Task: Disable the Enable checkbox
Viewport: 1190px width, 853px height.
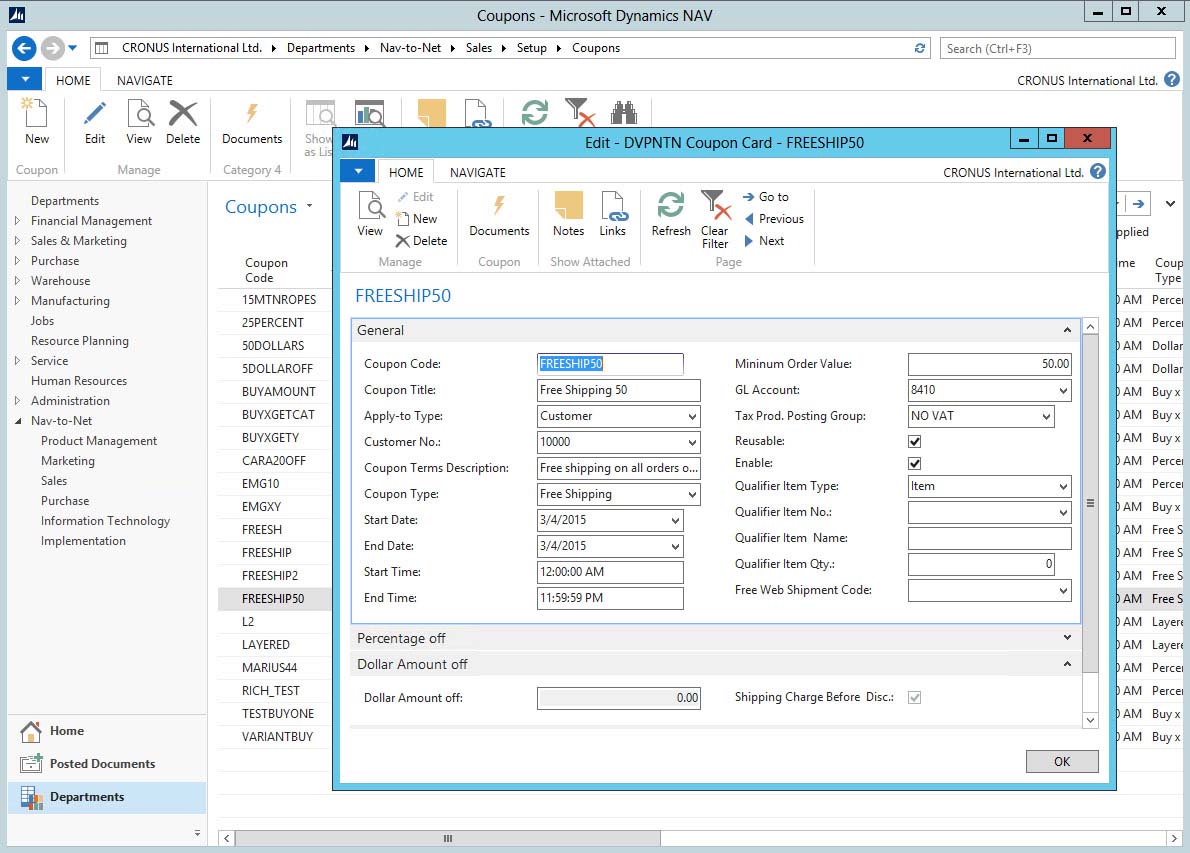Action: tap(914, 463)
